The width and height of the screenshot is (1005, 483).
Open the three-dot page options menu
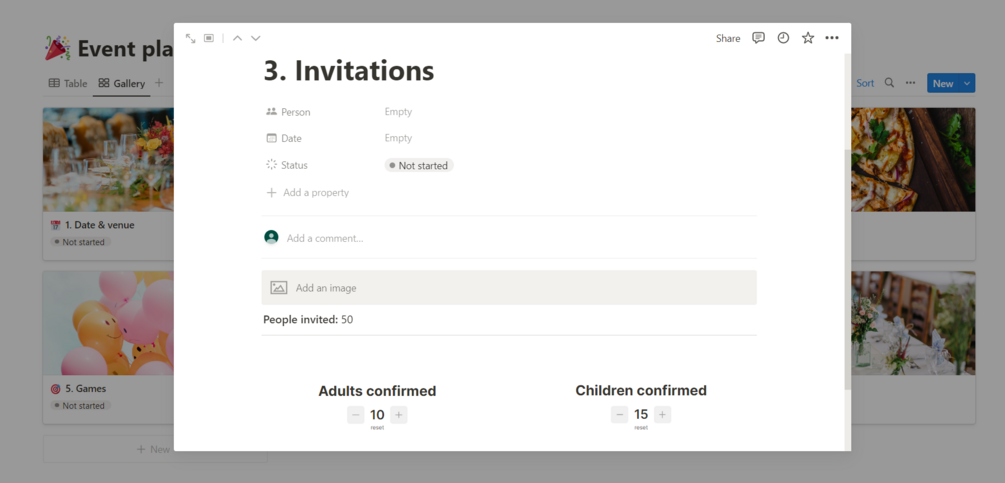coord(832,38)
